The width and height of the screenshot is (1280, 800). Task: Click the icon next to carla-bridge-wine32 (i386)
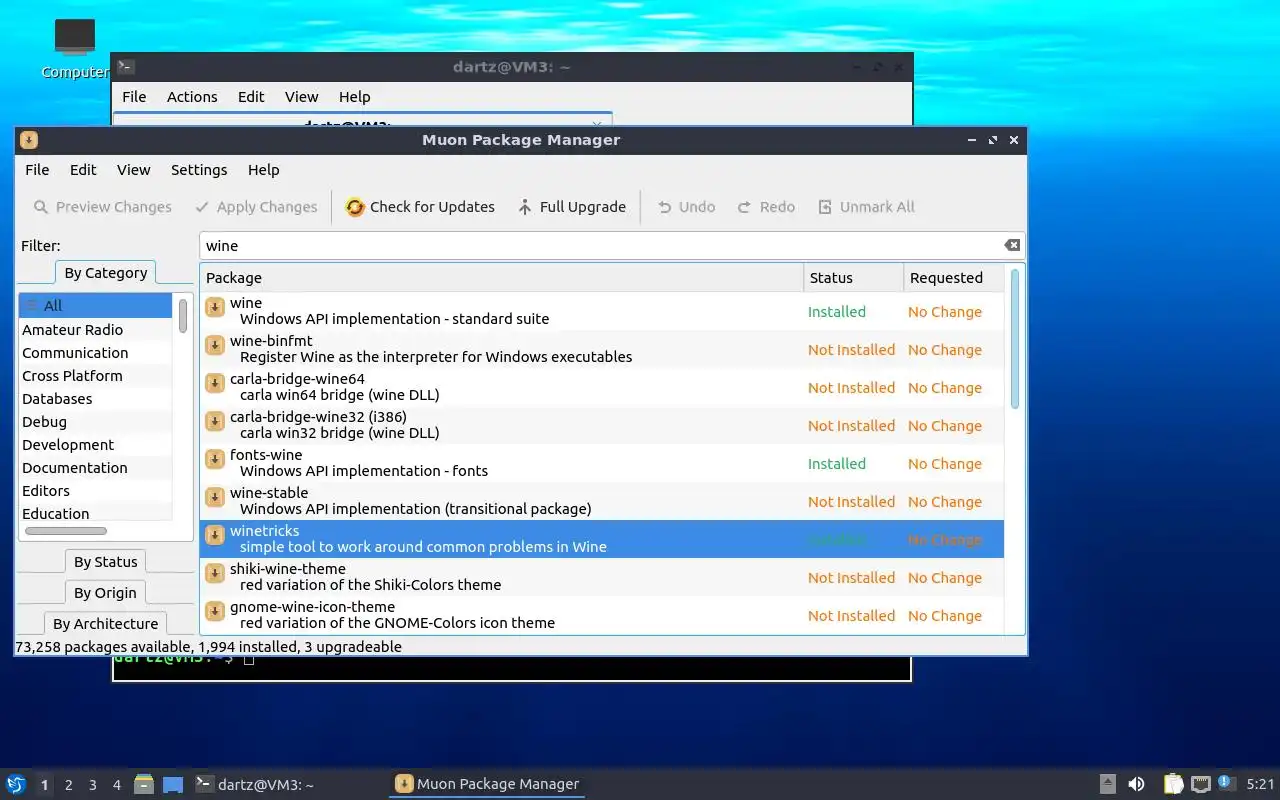click(214, 421)
